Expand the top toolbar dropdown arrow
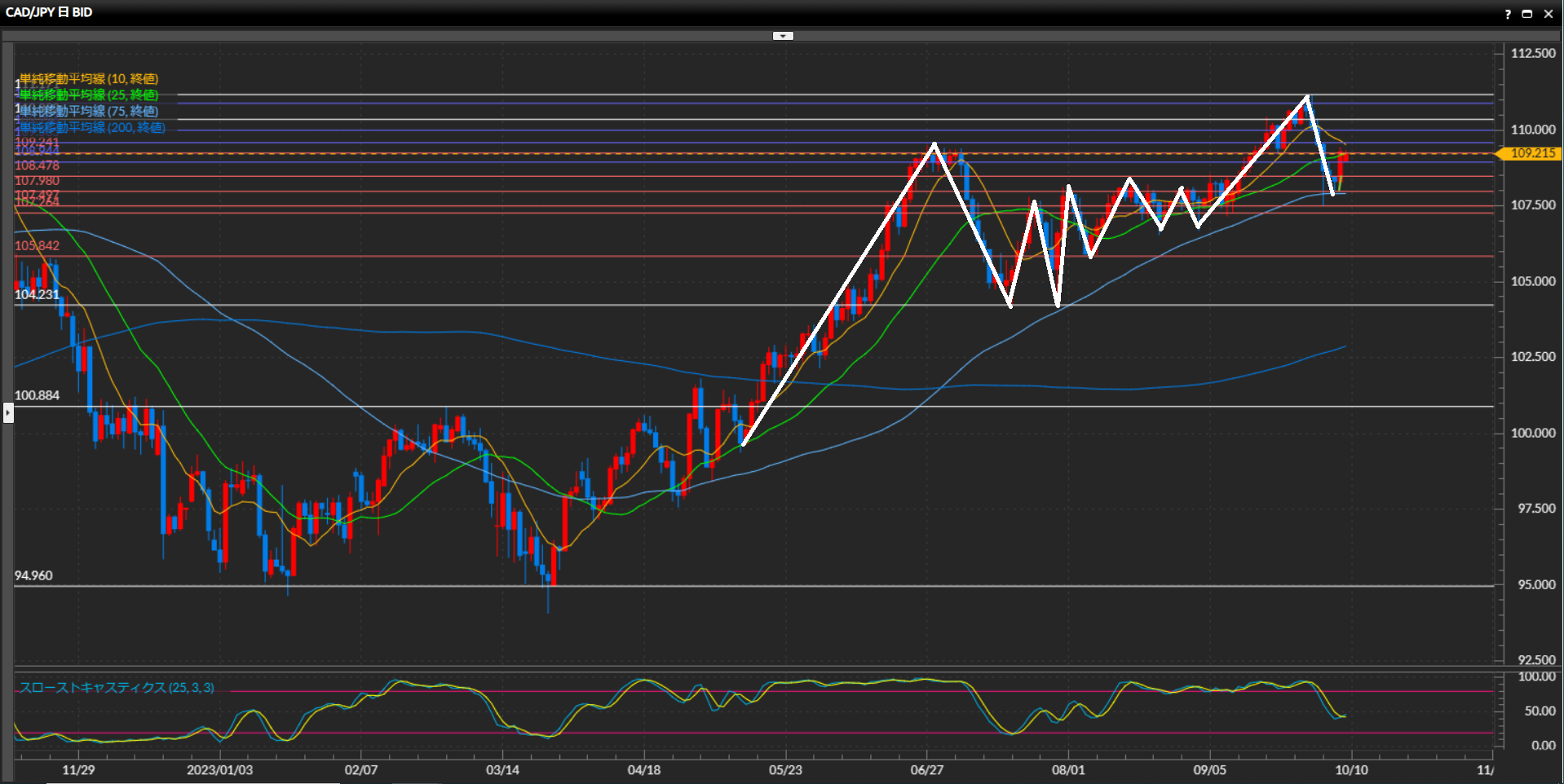The height and width of the screenshot is (784, 1564). point(783,36)
